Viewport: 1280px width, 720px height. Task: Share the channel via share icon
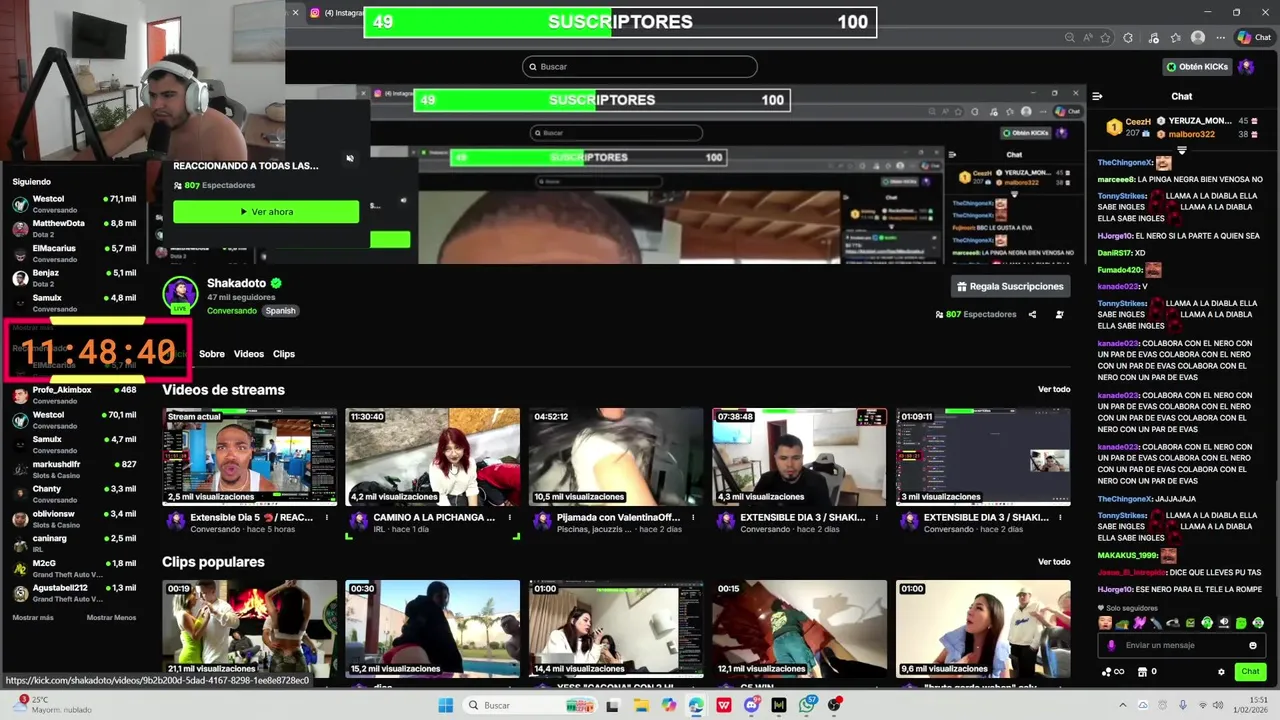click(x=1032, y=314)
